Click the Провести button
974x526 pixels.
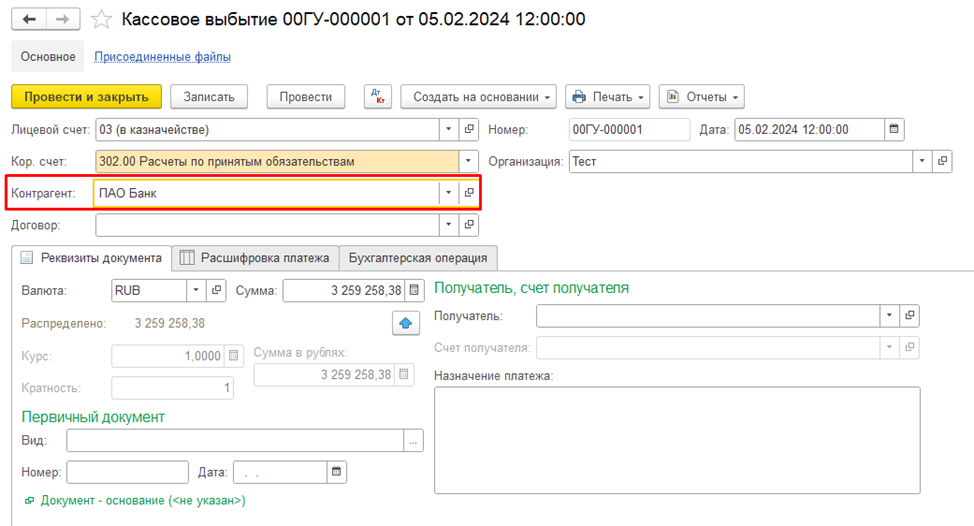pyautogui.click(x=306, y=97)
